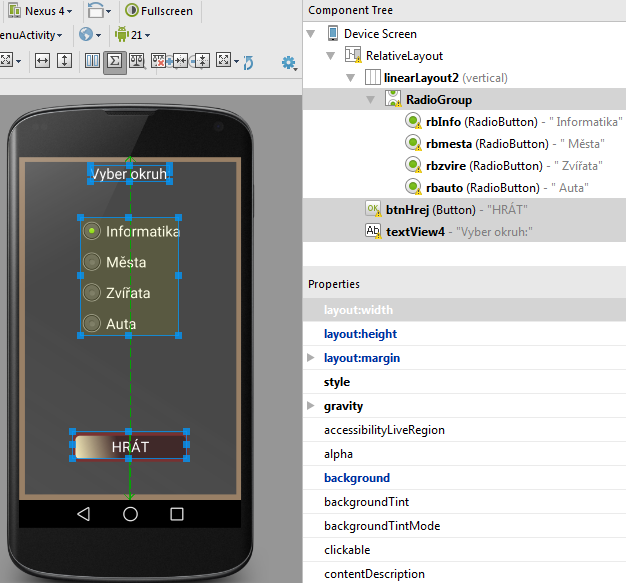Select rbauto RadioButton in component tree

pos(507,188)
